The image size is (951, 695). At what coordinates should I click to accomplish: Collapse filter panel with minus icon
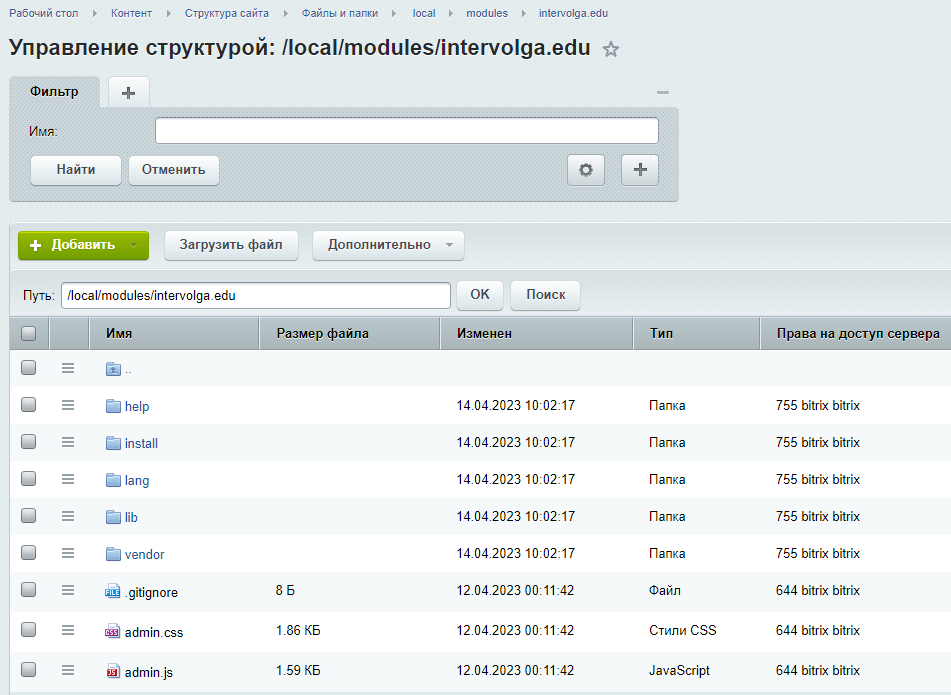point(662,92)
